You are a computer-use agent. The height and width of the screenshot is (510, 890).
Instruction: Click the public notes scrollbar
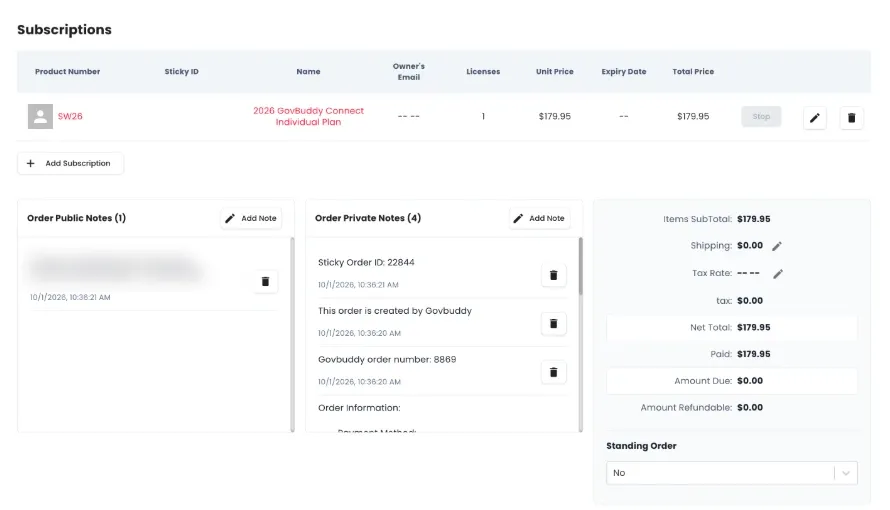coord(292,335)
